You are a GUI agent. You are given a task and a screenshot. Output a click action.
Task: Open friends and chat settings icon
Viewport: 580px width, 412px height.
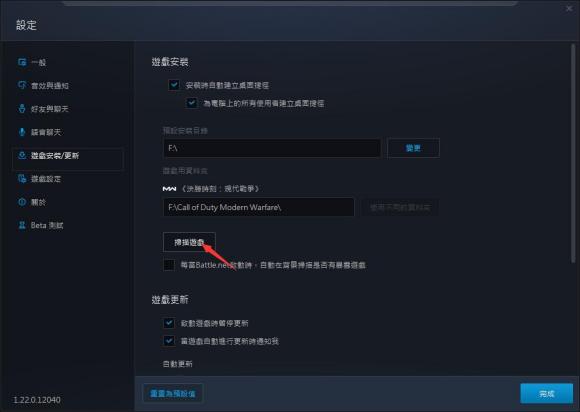pyautogui.click(x=22, y=109)
